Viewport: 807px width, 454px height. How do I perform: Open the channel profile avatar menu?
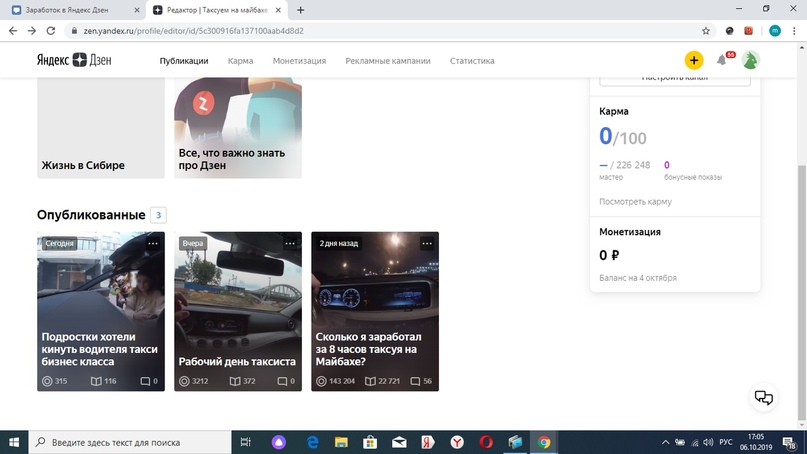coord(749,61)
